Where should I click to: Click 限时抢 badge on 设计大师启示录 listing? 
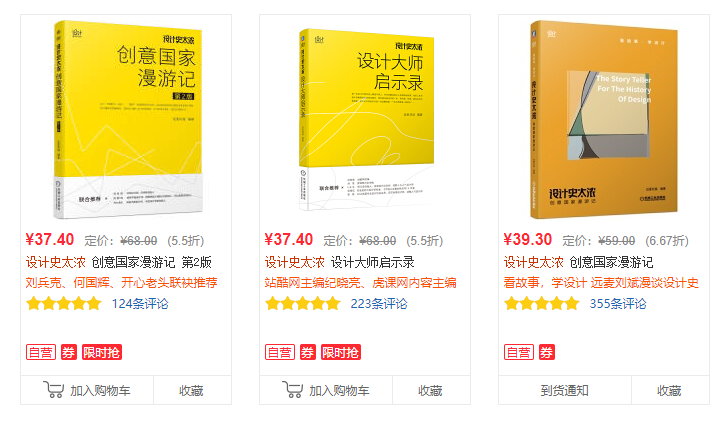point(341,352)
